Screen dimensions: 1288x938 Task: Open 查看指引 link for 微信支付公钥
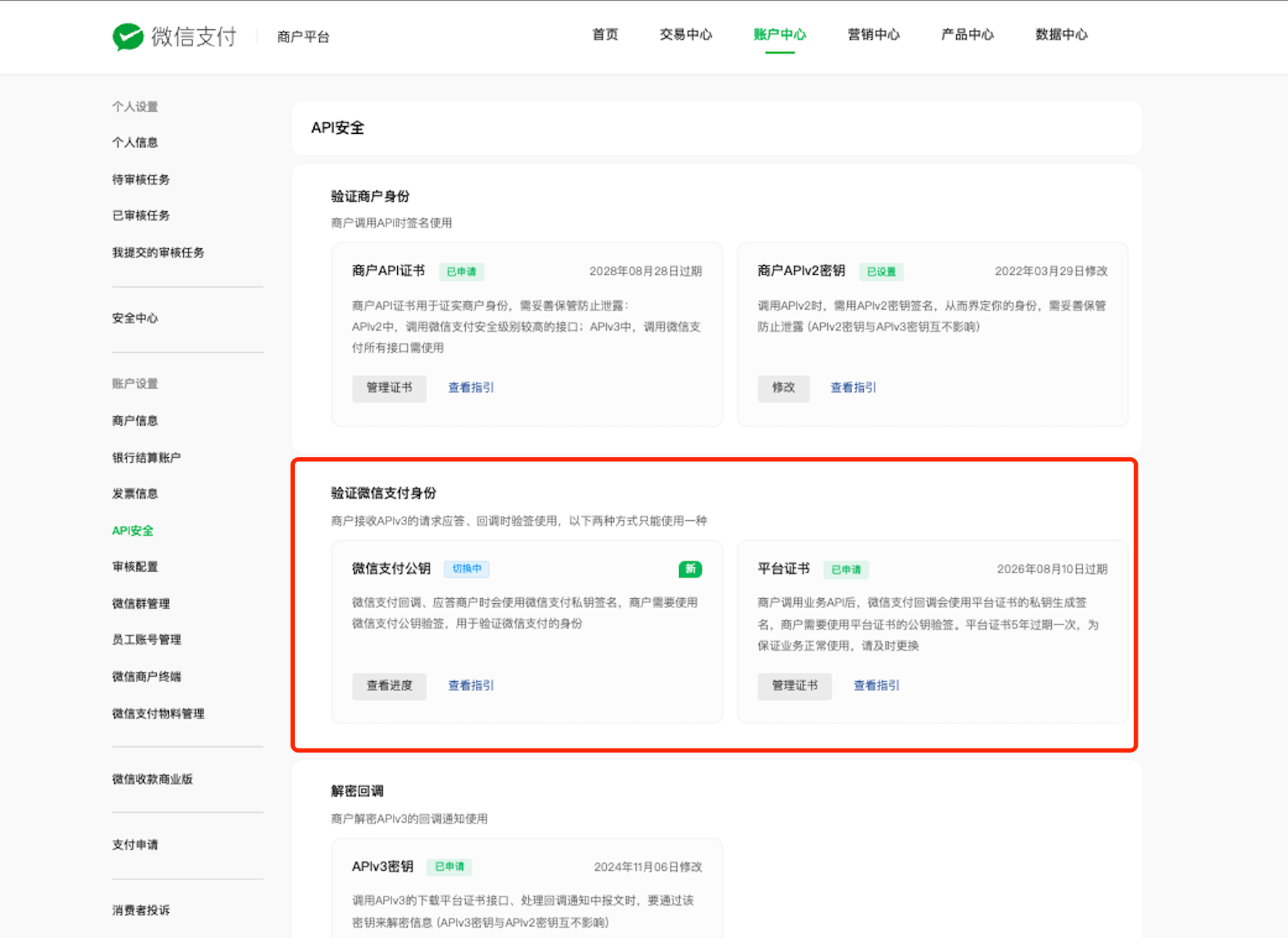[471, 685]
